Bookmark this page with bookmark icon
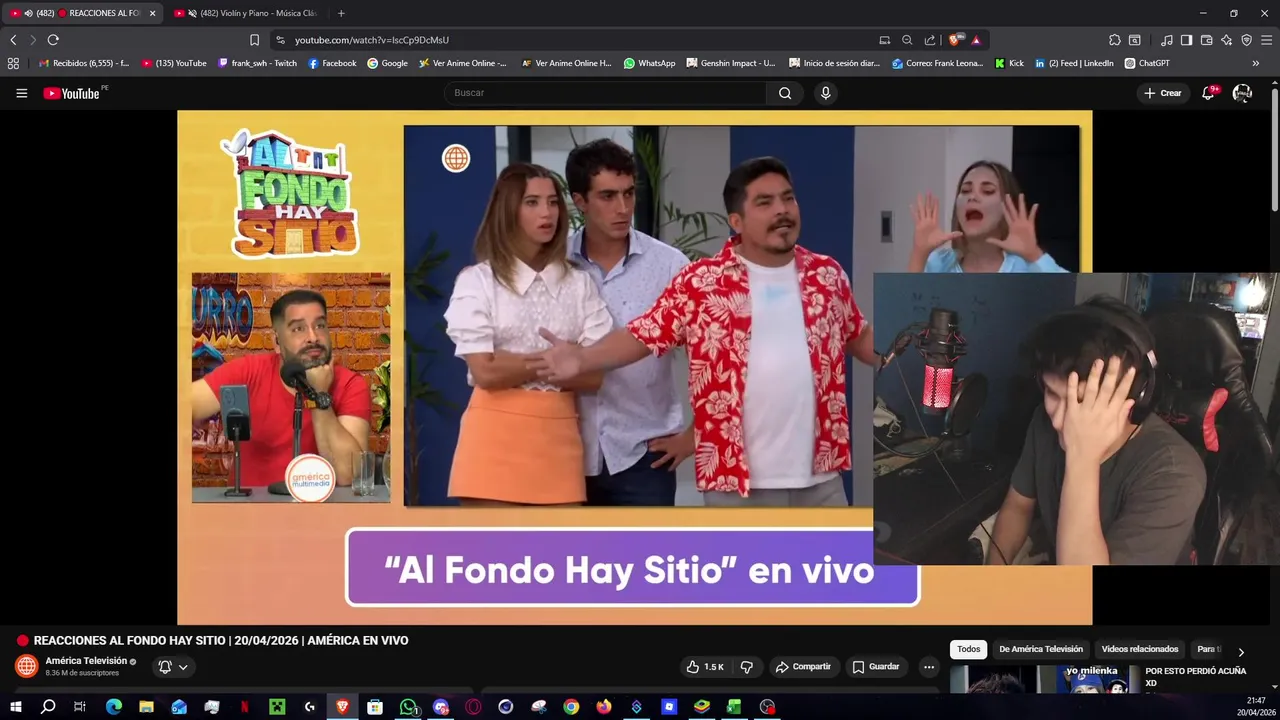The width and height of the screenshot is (1280, 720). coord(254,40)
